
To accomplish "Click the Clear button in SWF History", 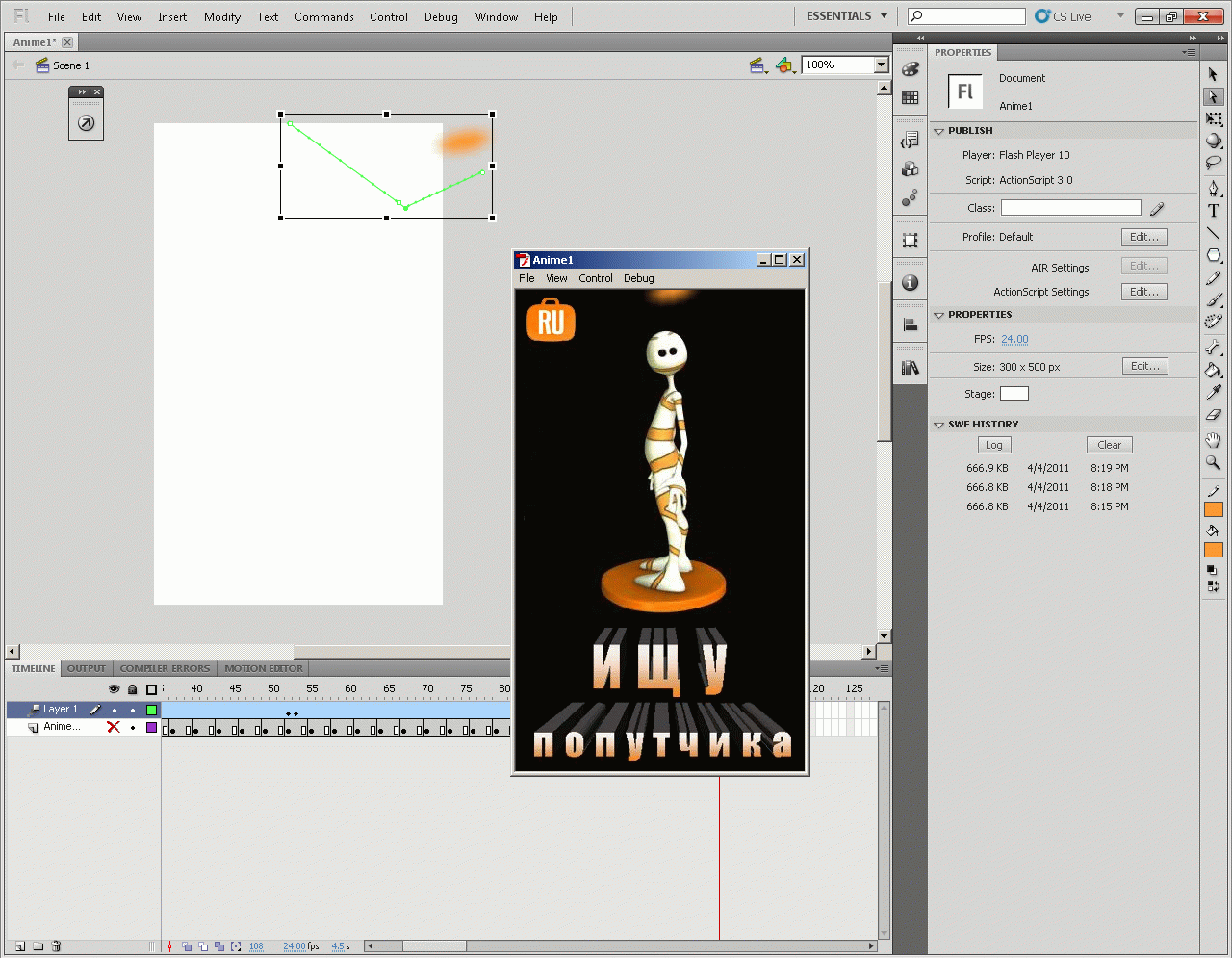I will click(1109, 445).
